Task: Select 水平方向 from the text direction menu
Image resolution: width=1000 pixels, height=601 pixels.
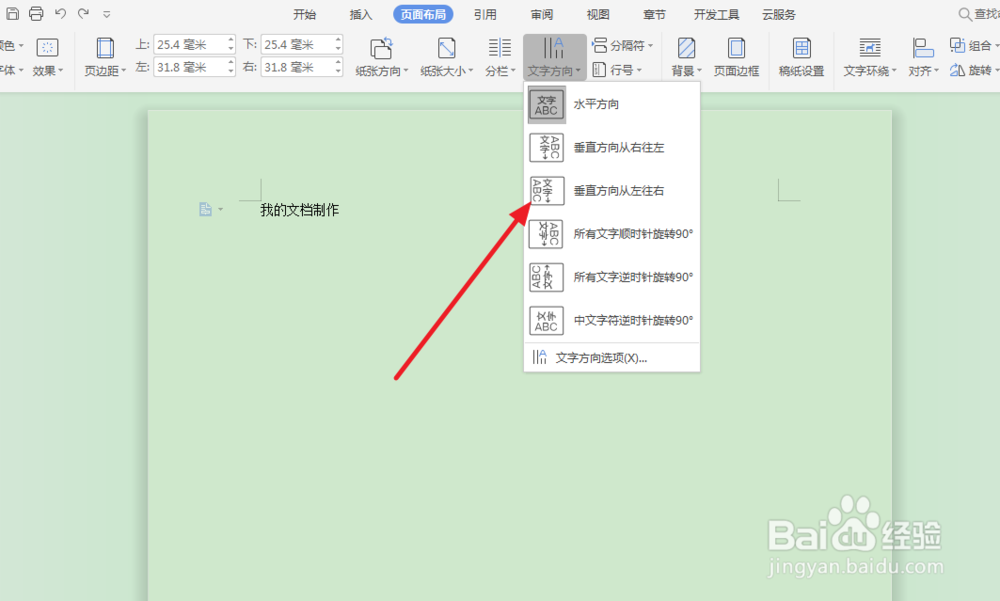Action: coord(595,104)
